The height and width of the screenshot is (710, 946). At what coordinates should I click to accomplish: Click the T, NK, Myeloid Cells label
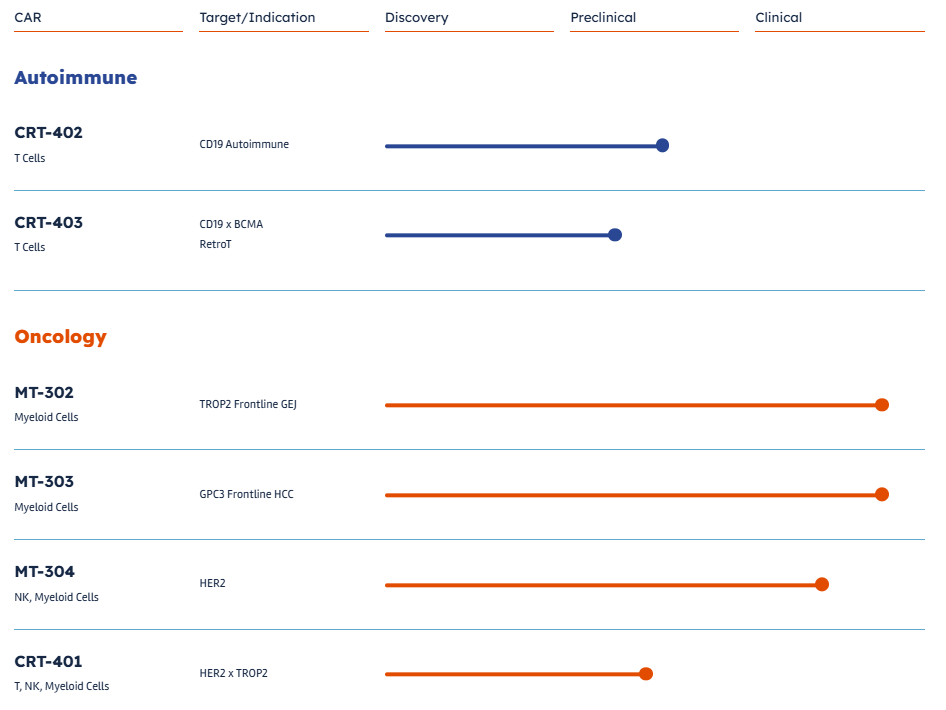coord(62,686)
